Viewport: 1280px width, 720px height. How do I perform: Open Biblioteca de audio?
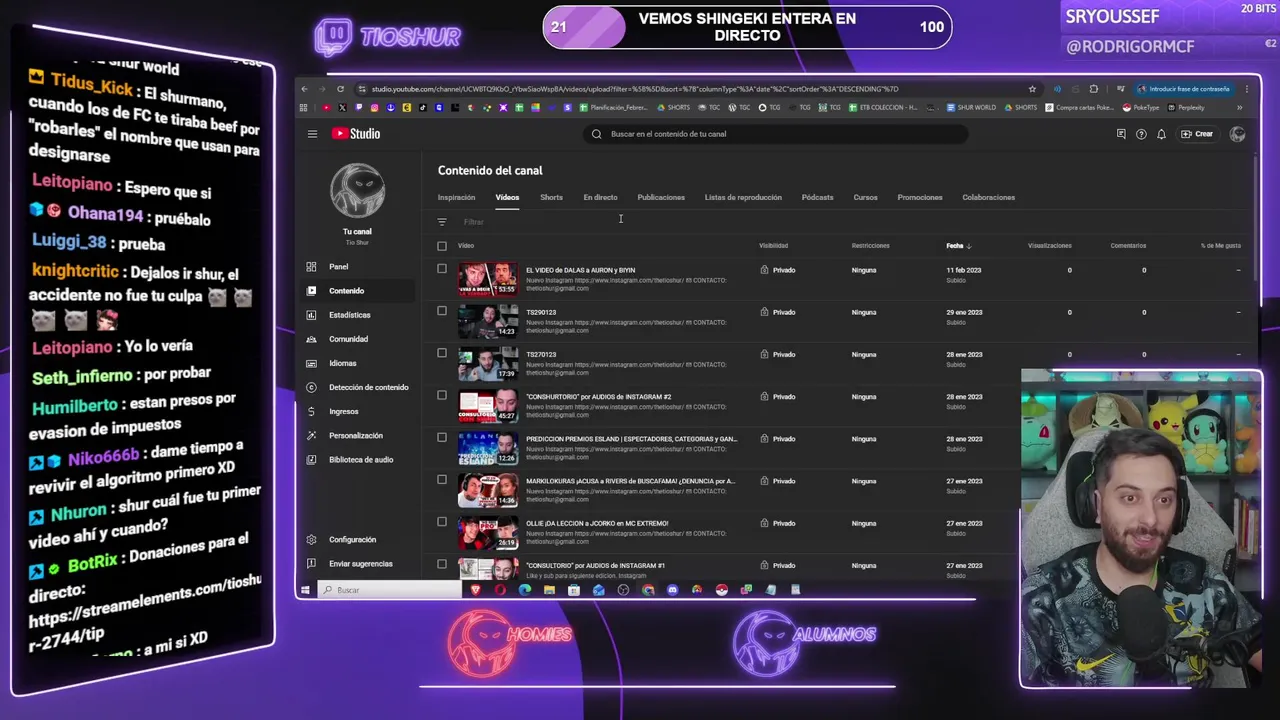point(360,459)
